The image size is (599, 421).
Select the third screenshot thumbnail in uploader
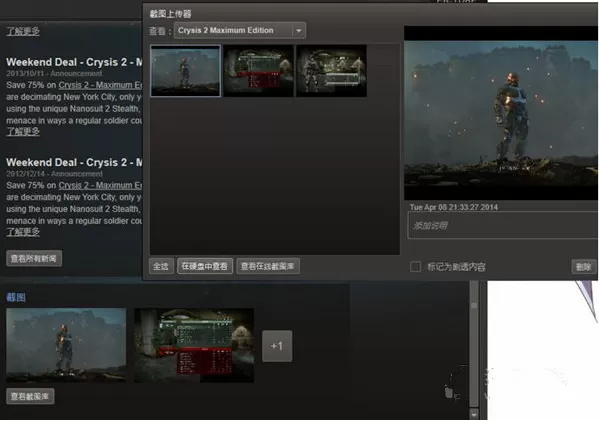(332, 71)
